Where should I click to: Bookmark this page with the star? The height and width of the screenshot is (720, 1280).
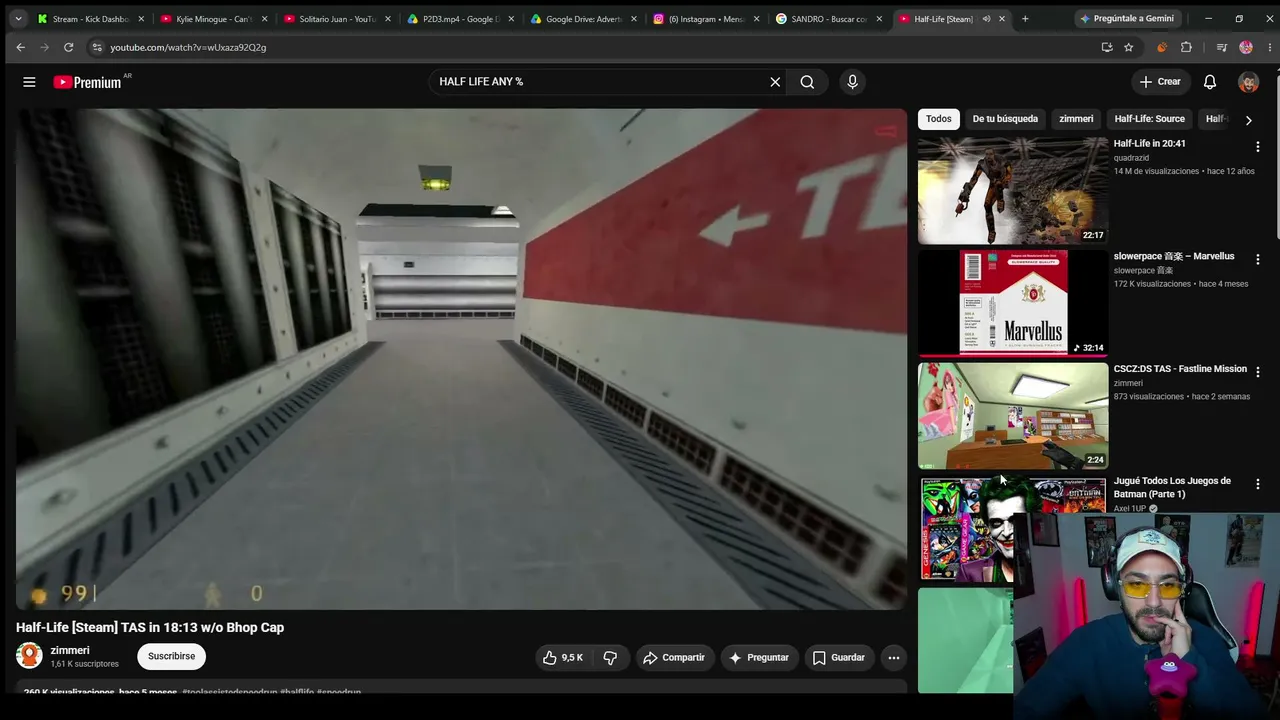1128,47
